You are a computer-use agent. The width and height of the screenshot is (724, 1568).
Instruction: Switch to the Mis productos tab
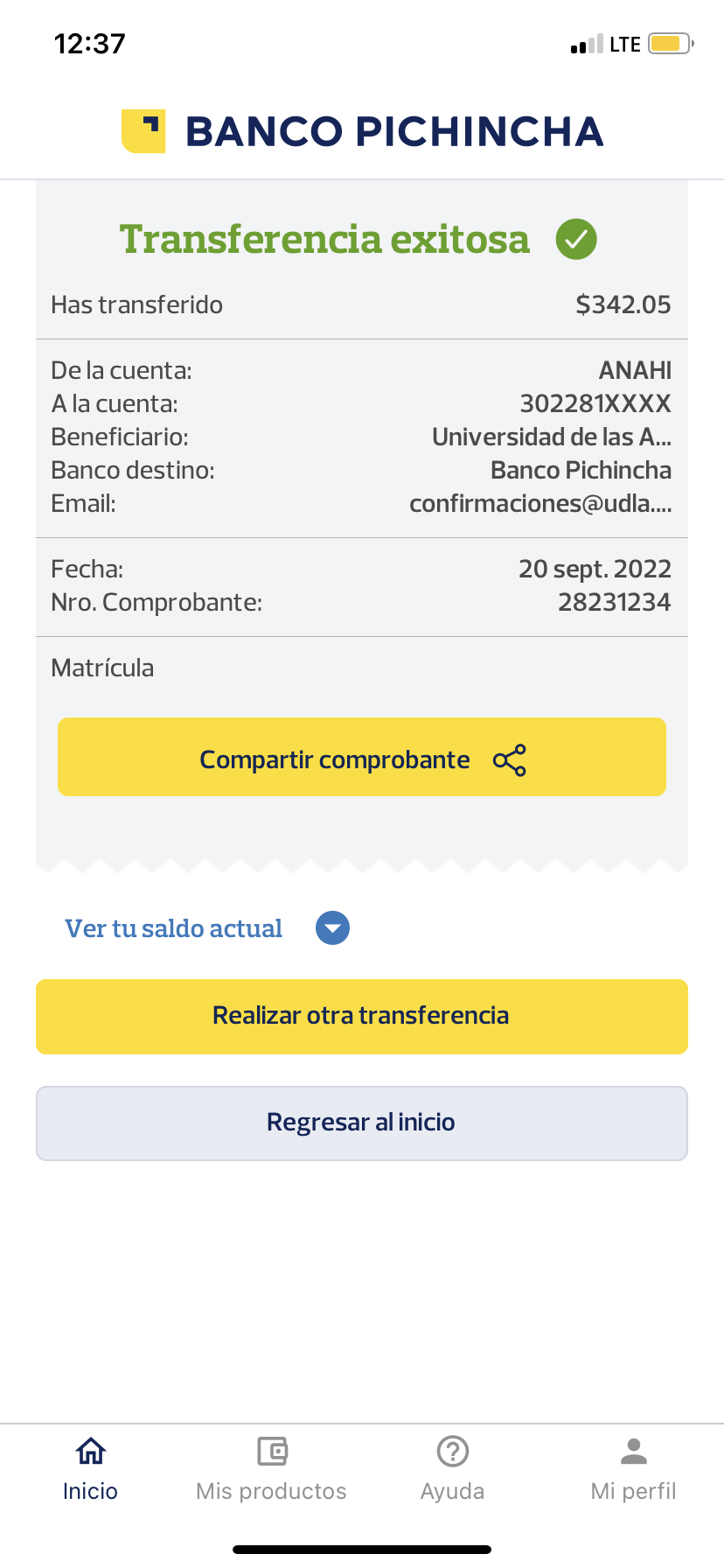(x=272, y=1490)
